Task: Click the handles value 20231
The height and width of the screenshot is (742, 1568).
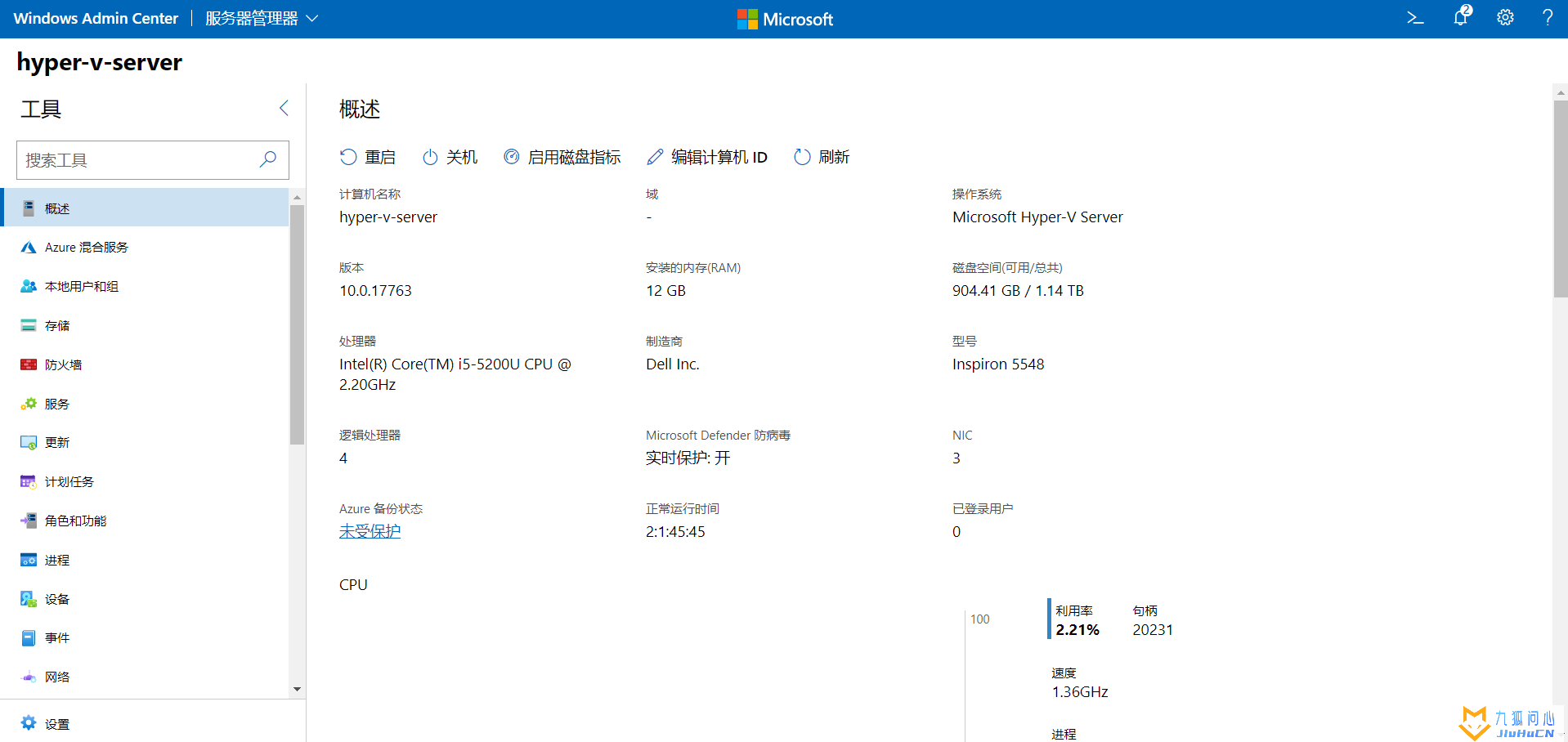Action: click(1153, 630)
